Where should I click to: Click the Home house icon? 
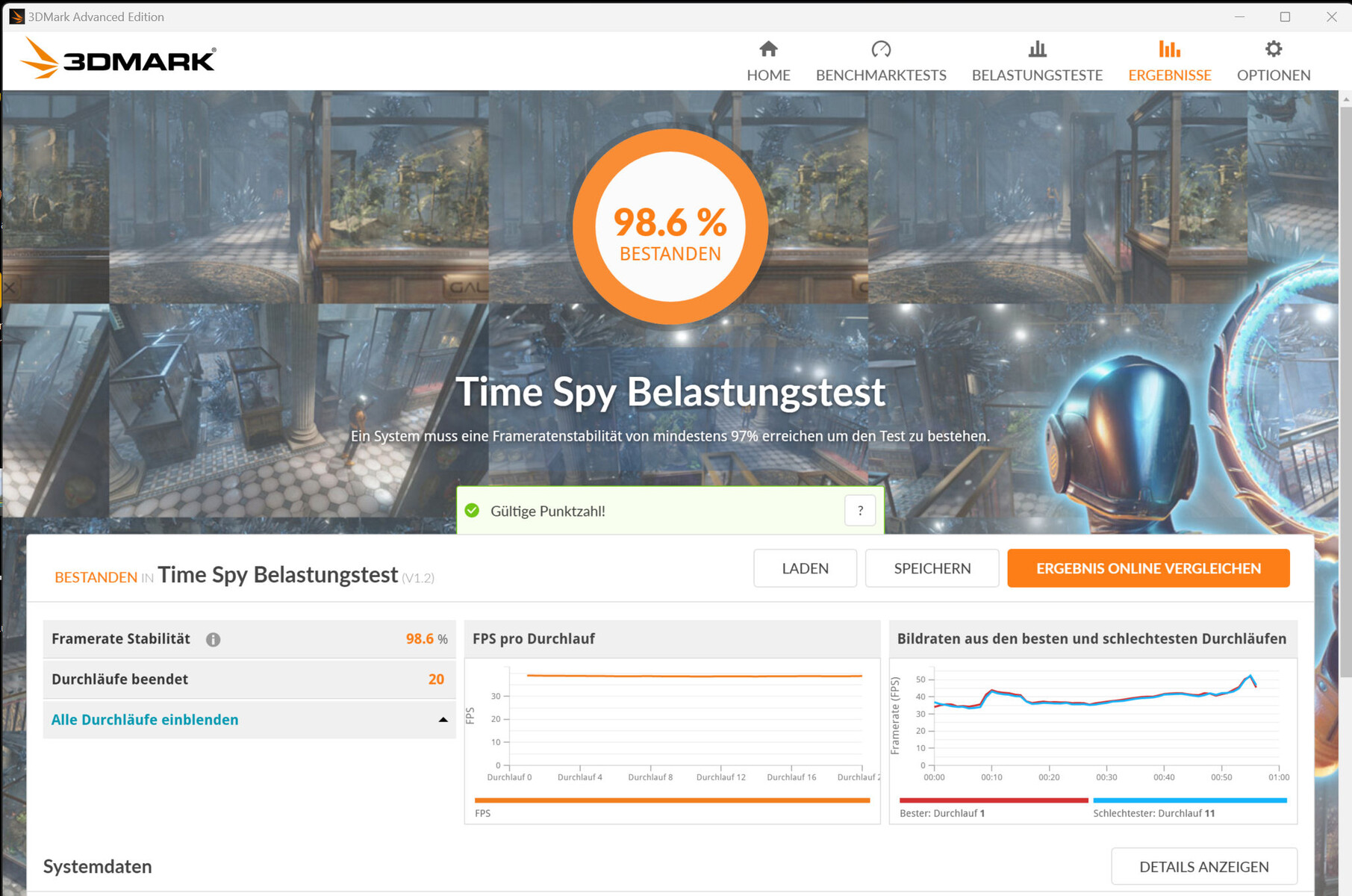click(768, 49)
